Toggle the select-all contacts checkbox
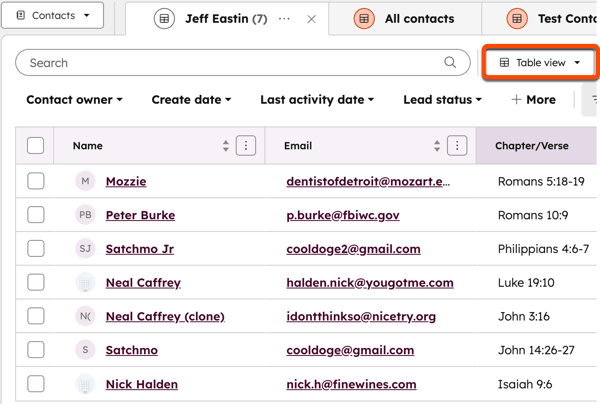Image resolution: width=600 pixels, height=404 pixels. pyautogui.click(x=36, y=146)
